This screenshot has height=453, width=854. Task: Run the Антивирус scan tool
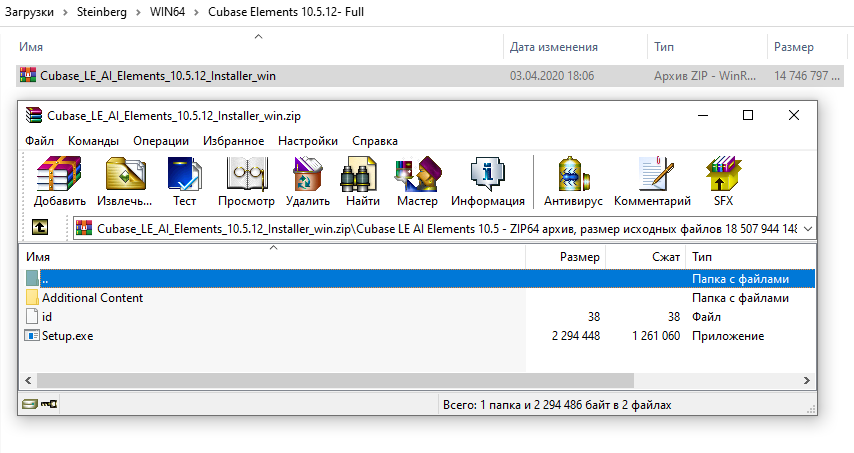point(574,174)
